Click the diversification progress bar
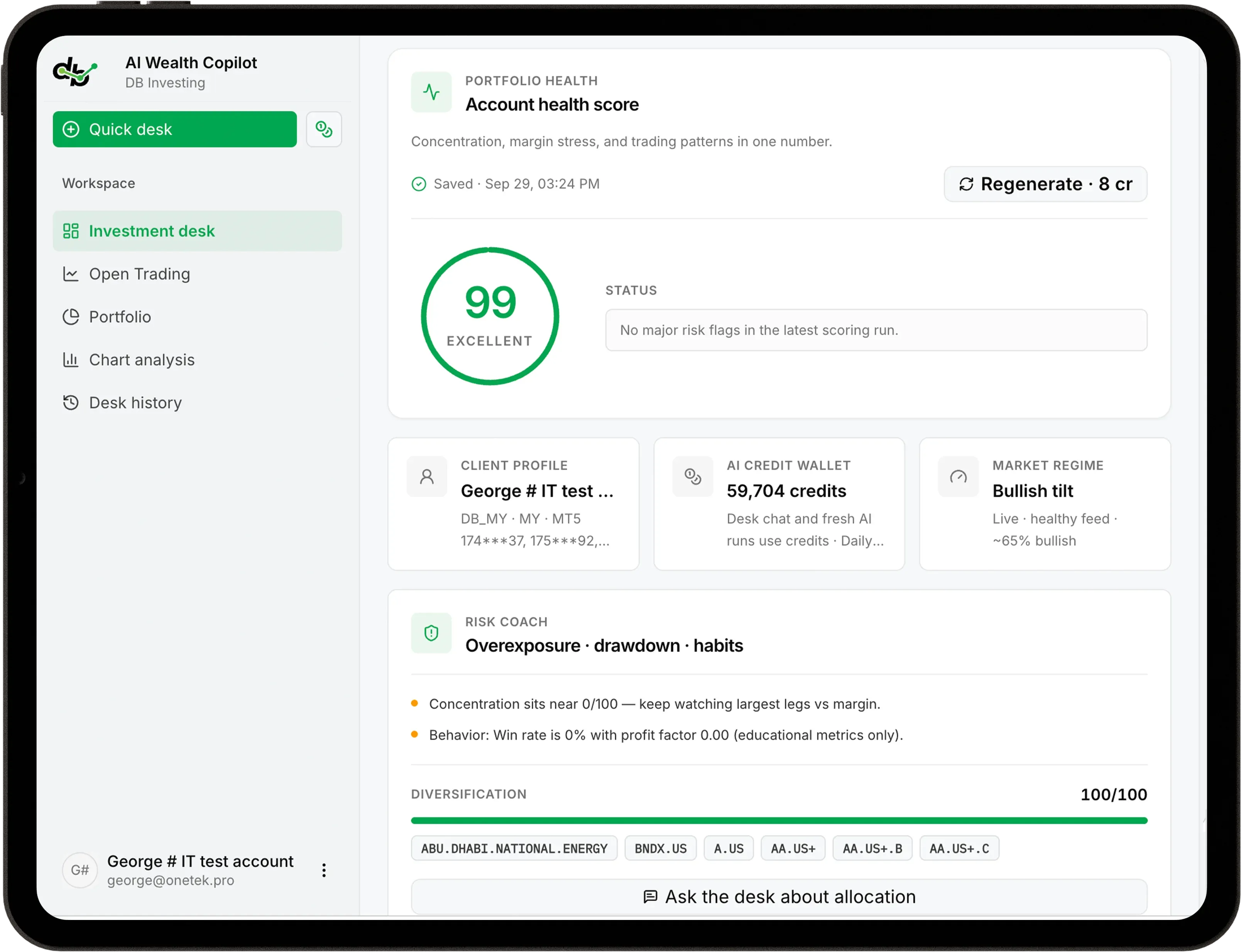1241x952 pixels. pos(779,820)
